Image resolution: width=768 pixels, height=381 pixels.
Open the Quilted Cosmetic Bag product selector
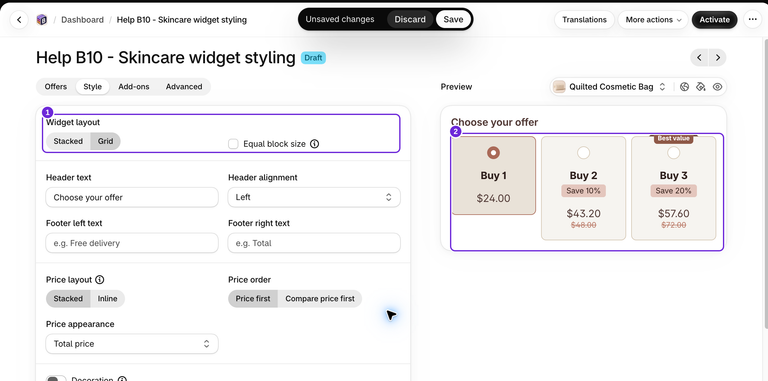[610, 87]
